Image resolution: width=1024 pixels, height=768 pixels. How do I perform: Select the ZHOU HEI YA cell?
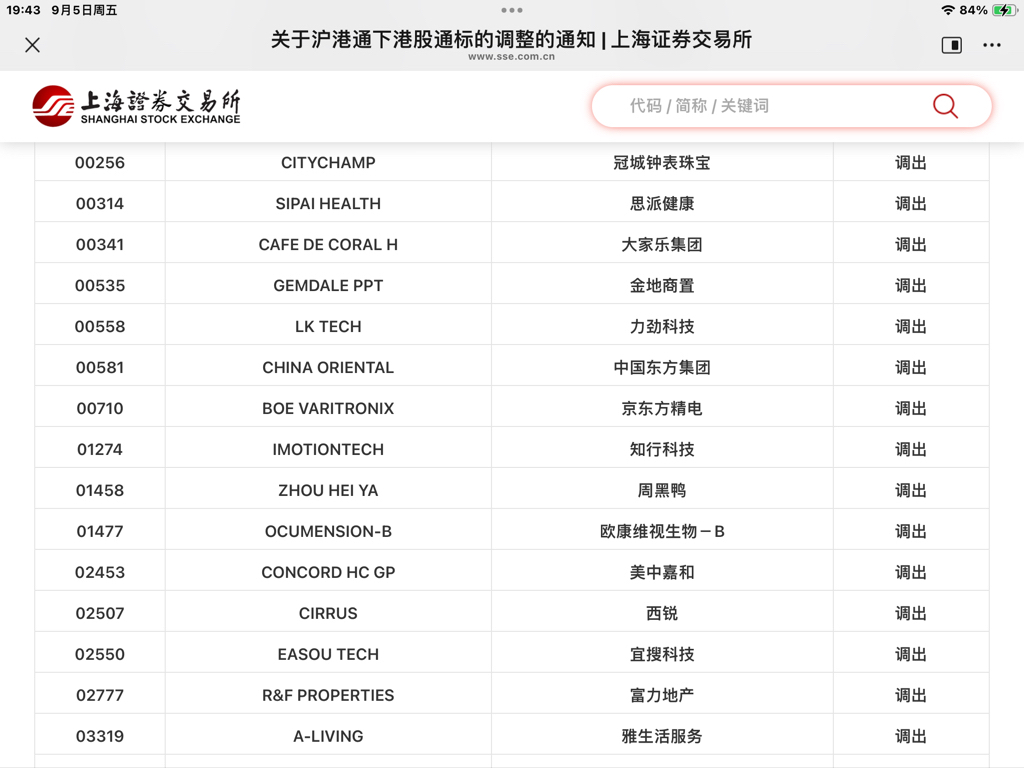(x=328, y=490)
